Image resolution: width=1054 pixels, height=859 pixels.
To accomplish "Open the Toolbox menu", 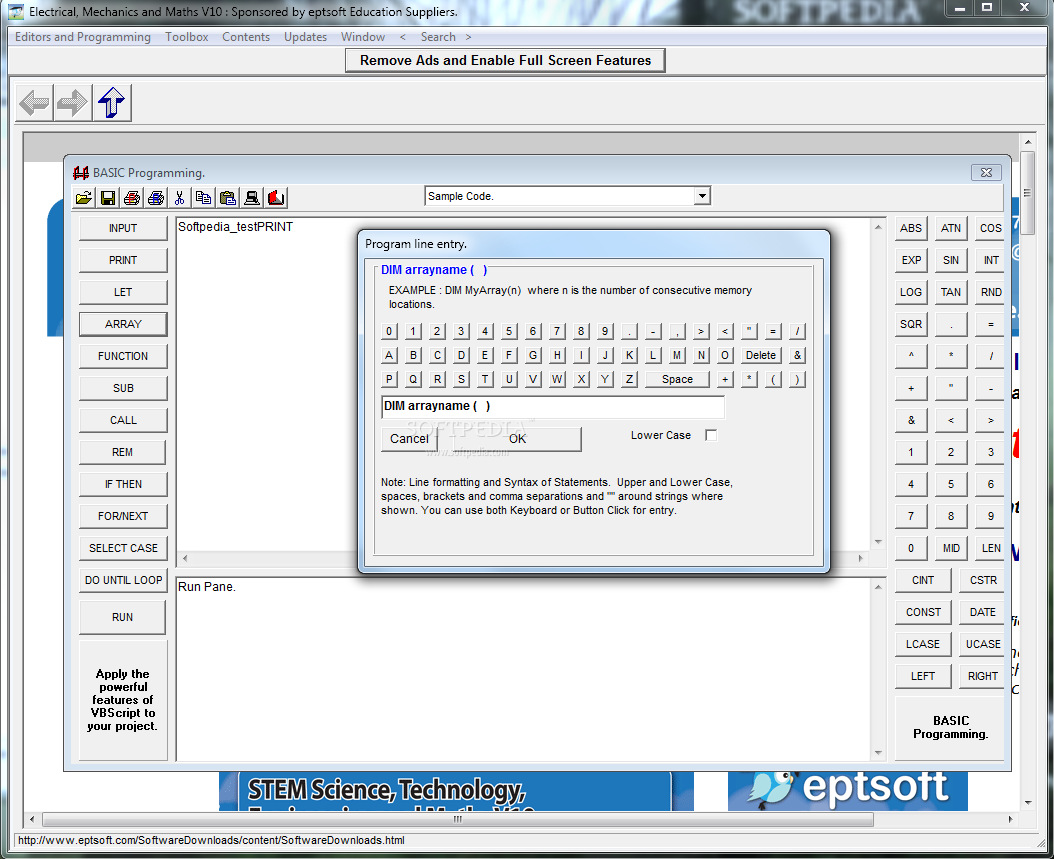I will [x=187, y=37].
